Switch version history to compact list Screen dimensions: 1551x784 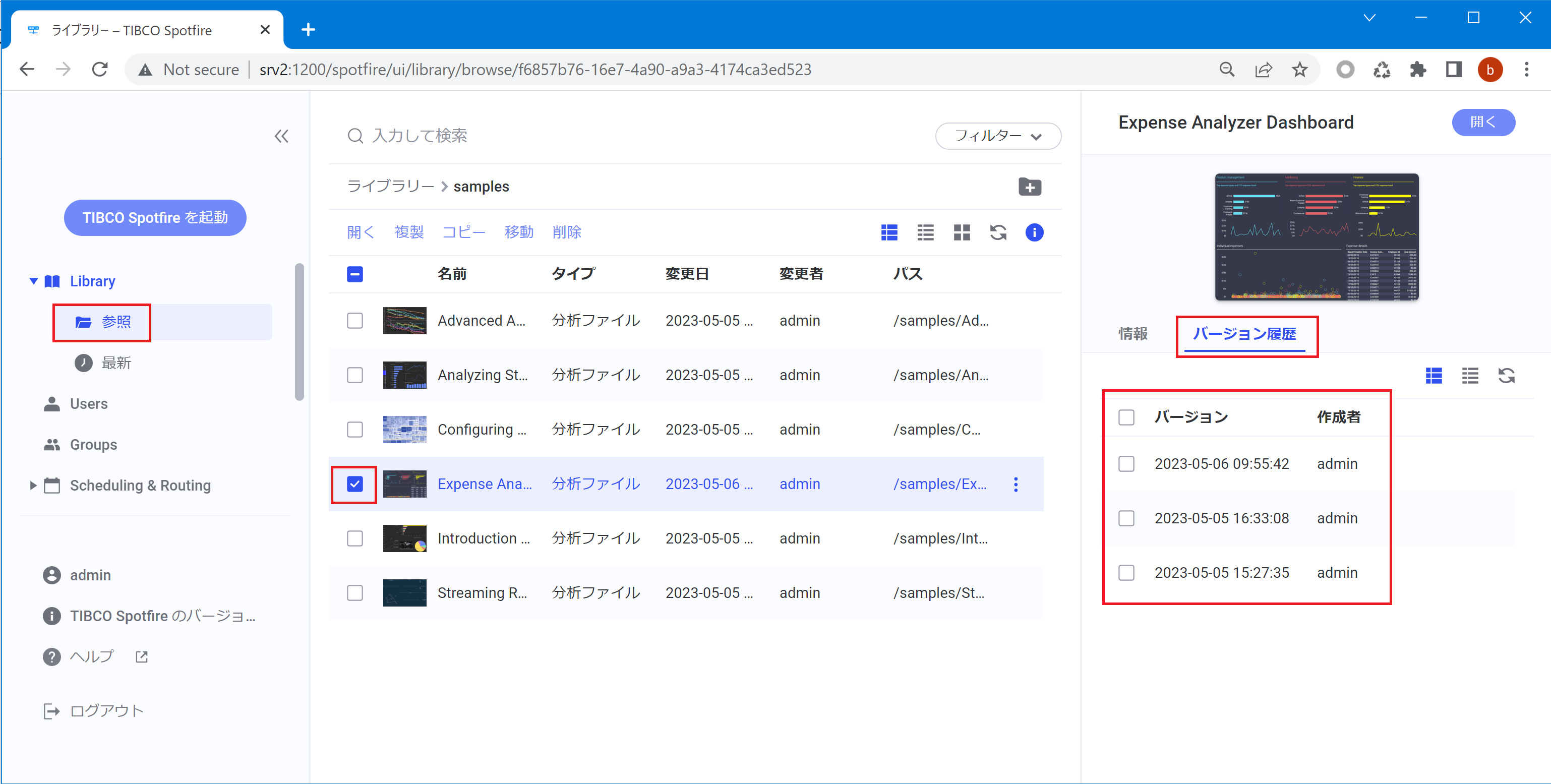(x=1470, y=376)
